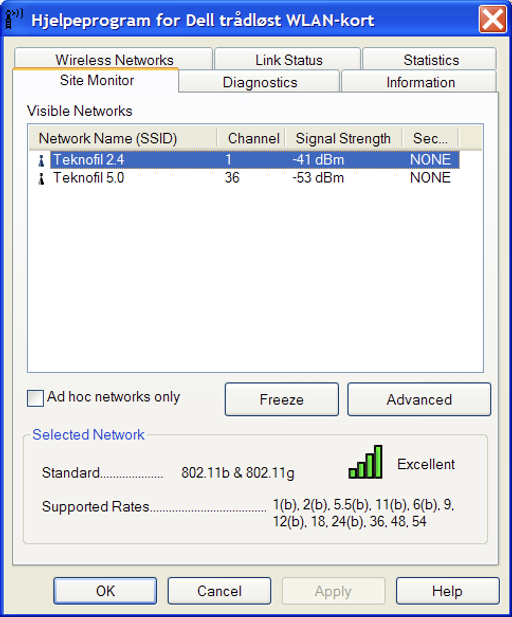Click channel 36 cell
Image resolution: width=512 pixels, height=617 pixels.
coord(232,178)
